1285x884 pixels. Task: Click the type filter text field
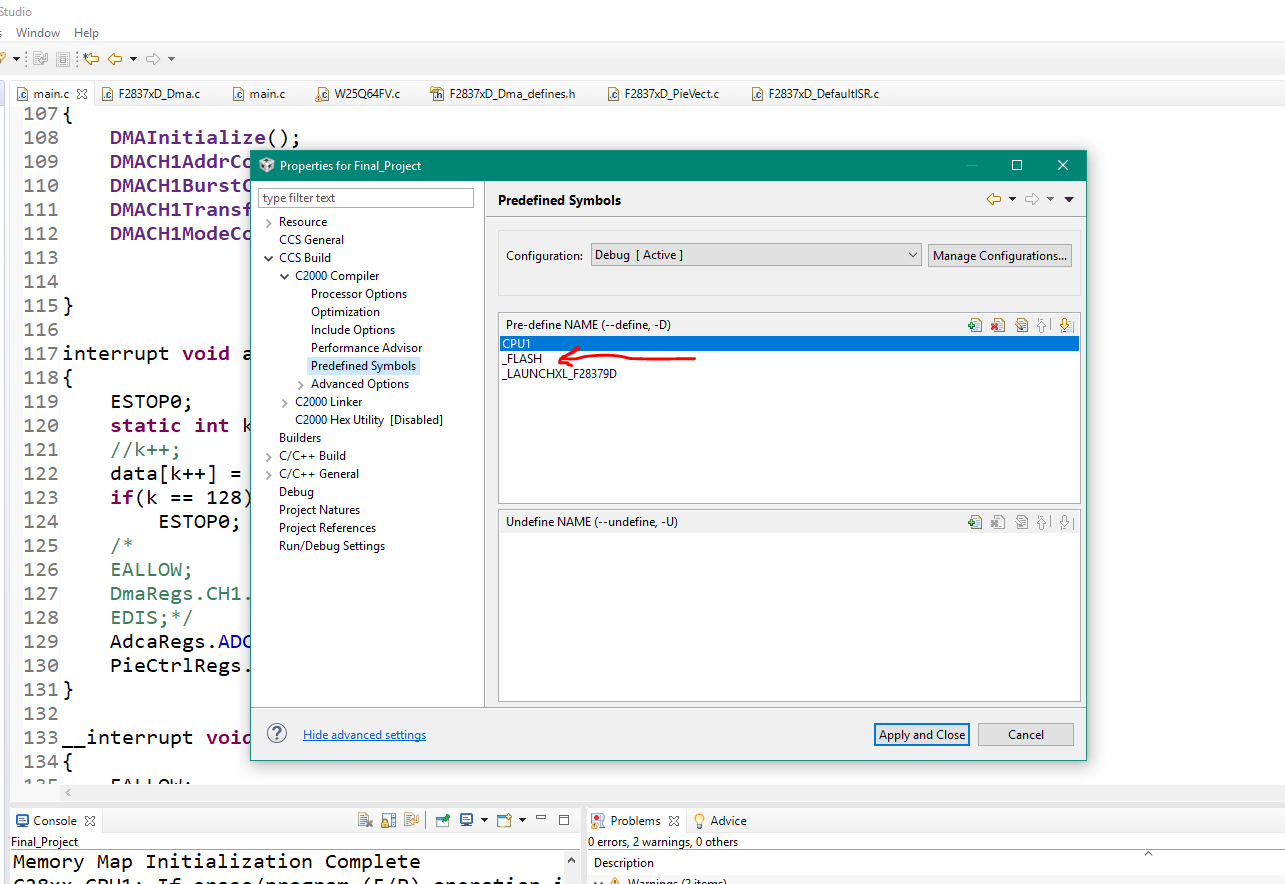(x=366, y=198)
